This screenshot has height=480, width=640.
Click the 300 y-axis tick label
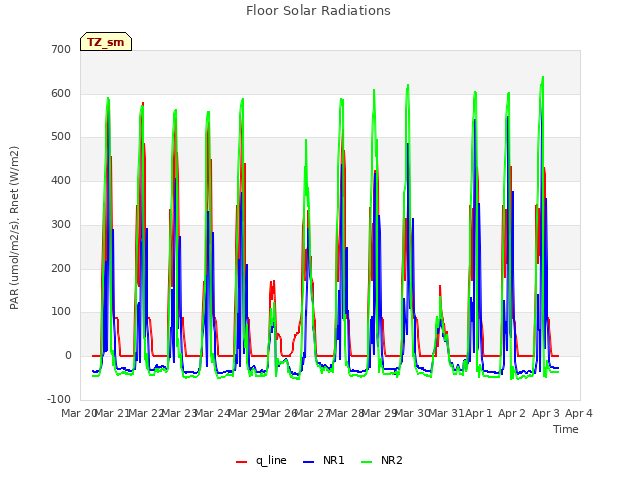pyautogui.click(x=61, y=224)
